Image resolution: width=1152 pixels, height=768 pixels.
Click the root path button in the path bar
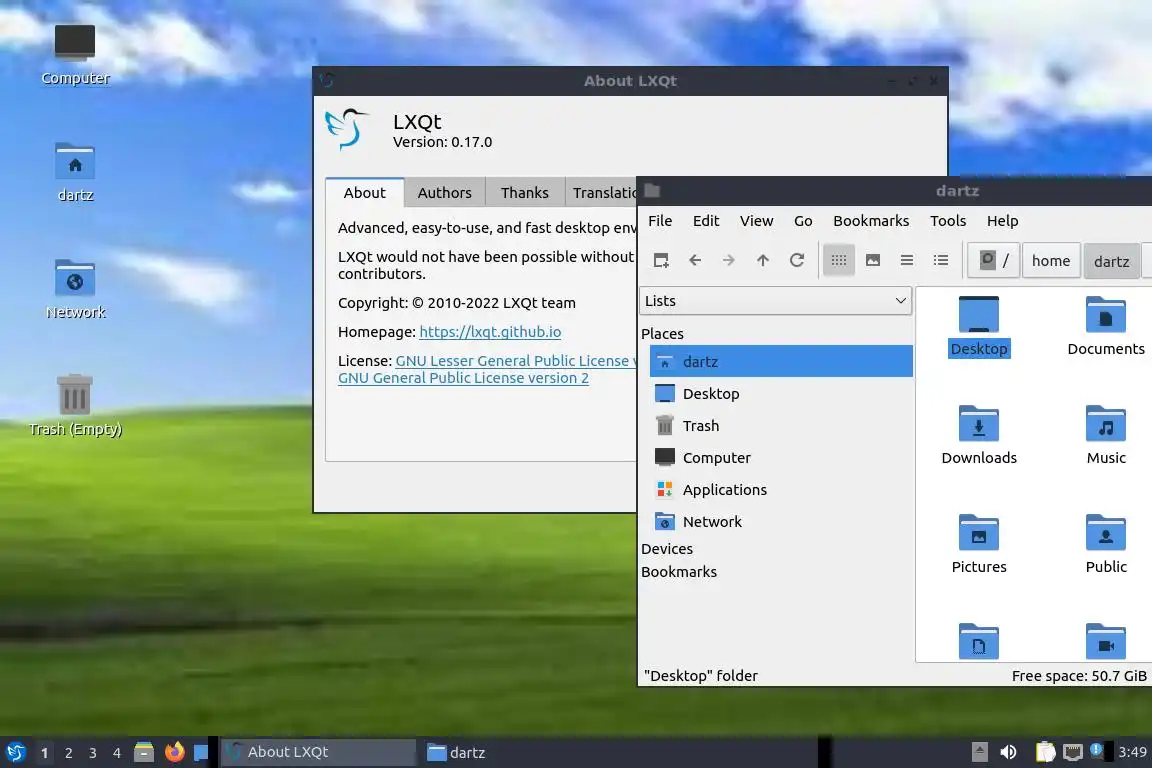click(993, 260)
